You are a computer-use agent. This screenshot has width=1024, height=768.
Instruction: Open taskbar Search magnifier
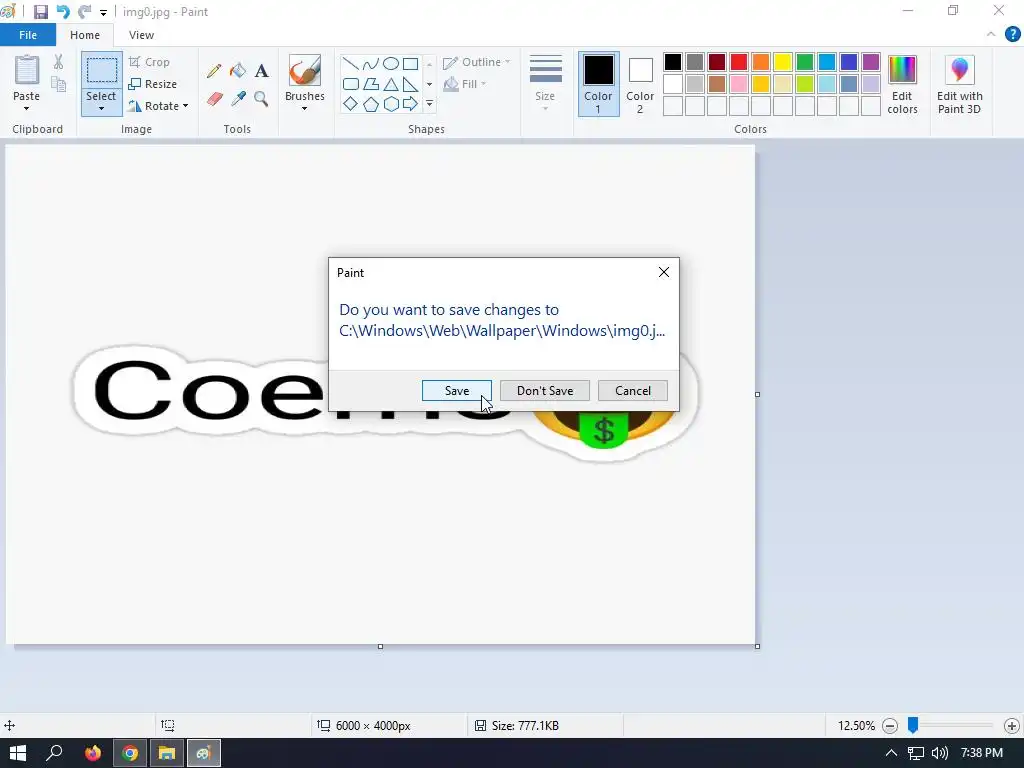pos(54,753)
